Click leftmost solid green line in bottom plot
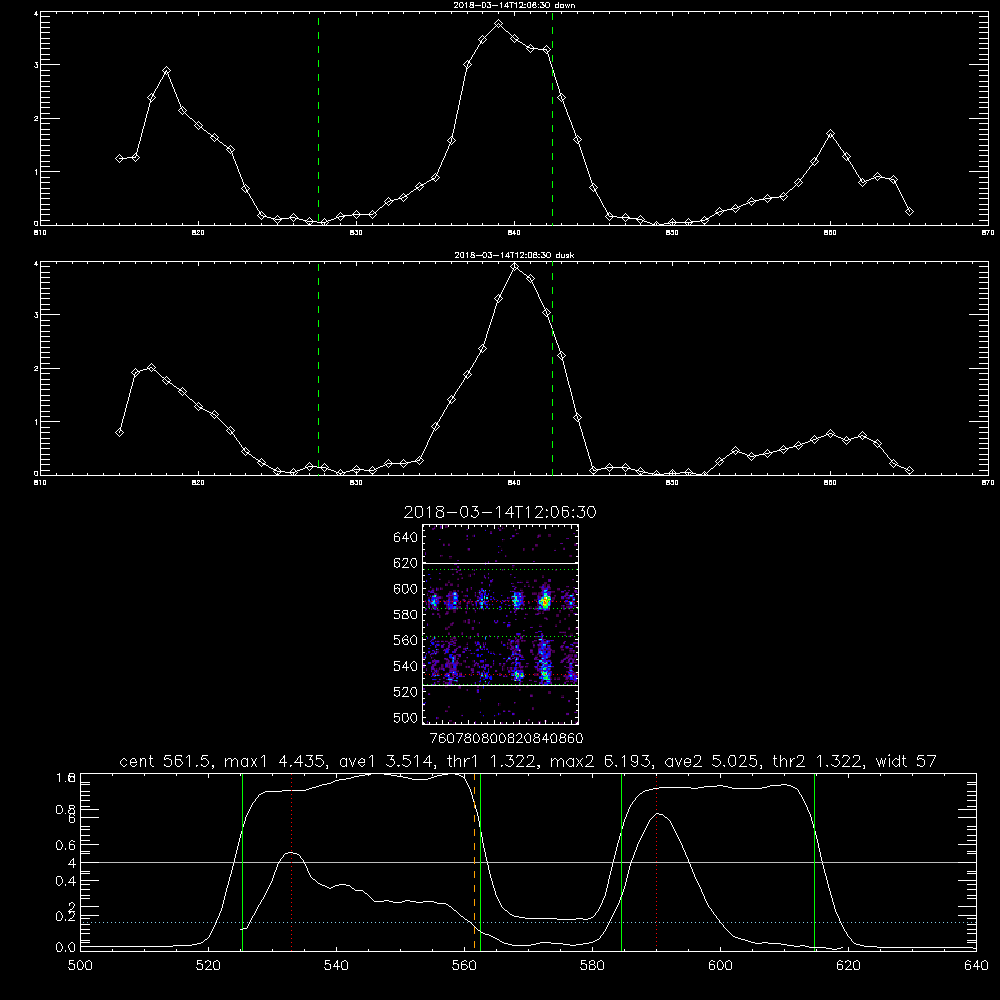The height and width of the screenshot is (1000, 1000). [242, 862]
